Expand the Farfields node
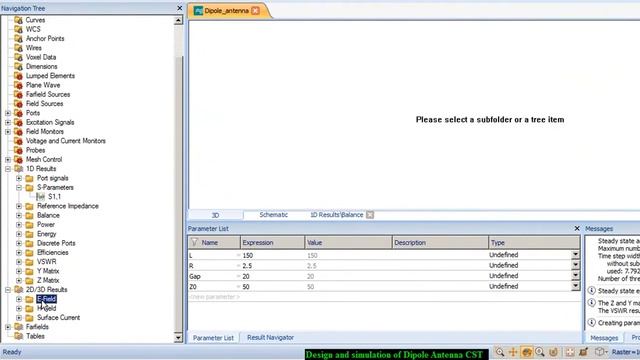Image resolution: width=640 pixels, height=360 pixels. 8,327
